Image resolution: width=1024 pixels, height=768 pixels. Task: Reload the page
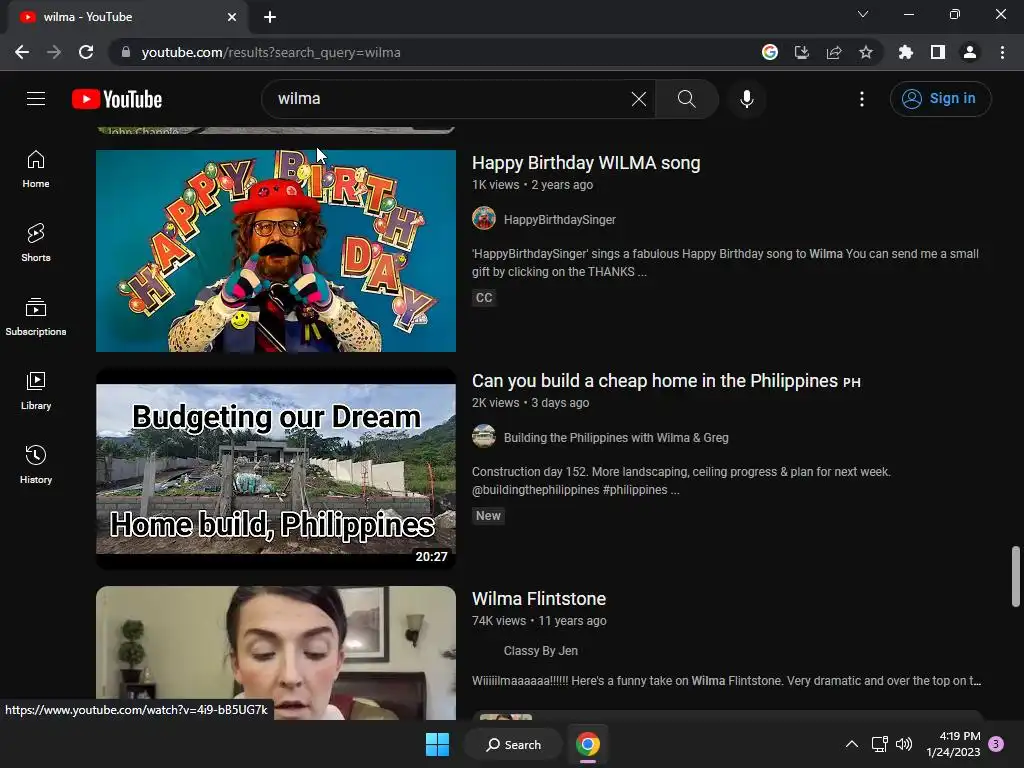click(x=86, y=52)
